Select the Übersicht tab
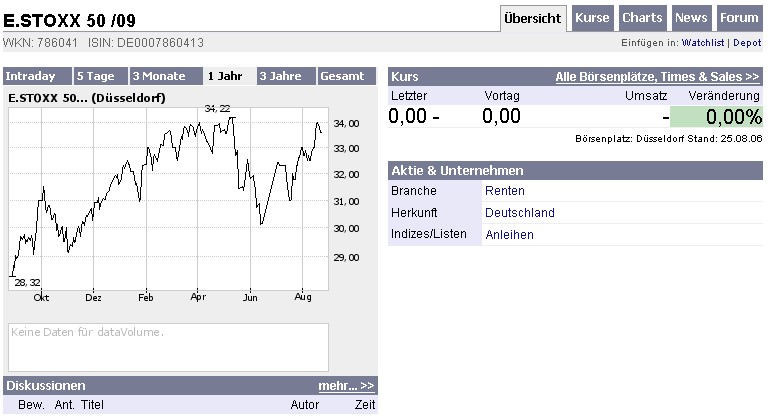The image size is (774, 419). 533,18
